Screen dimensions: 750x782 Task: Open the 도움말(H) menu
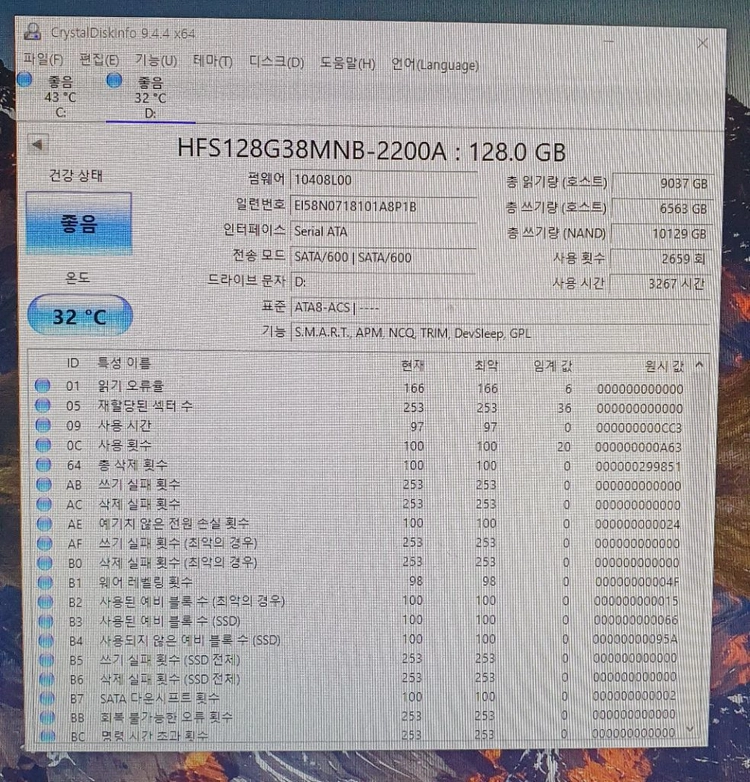[347, 63]
